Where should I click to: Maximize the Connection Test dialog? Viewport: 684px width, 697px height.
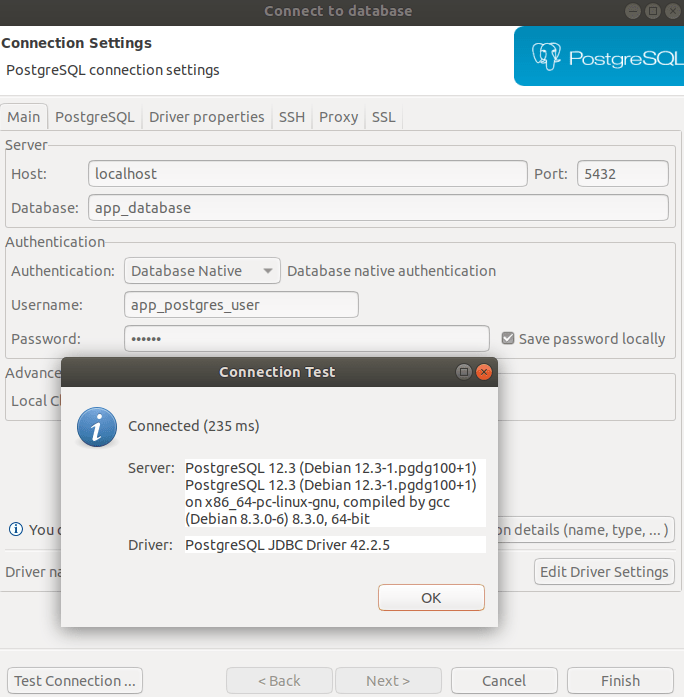tap(464, 372)
